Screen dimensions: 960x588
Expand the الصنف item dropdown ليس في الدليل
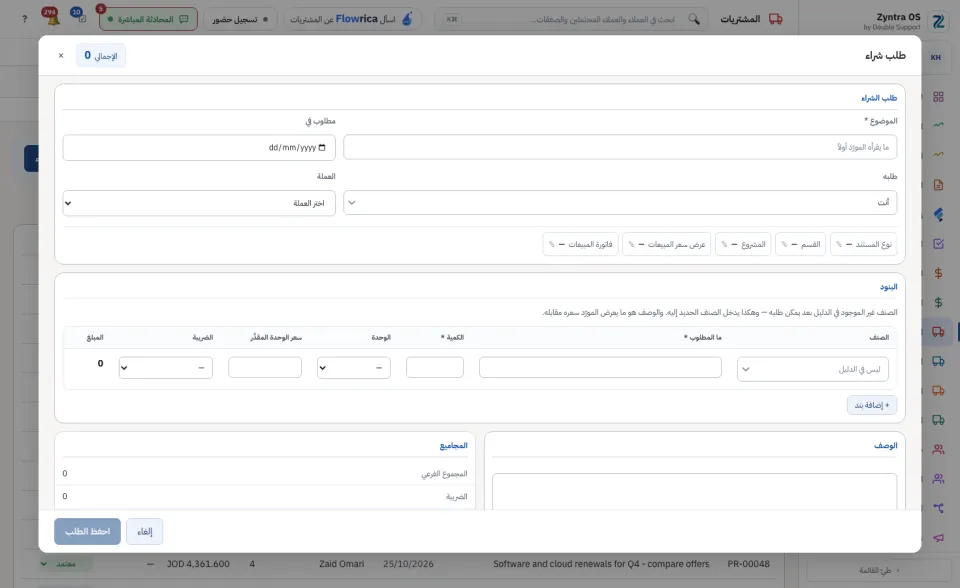812,369
